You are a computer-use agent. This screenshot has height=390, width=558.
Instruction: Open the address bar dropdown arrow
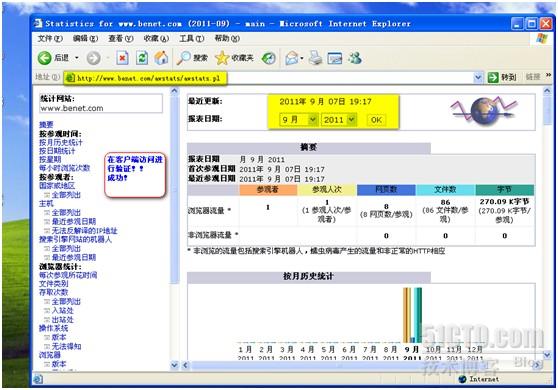tap(478, 77)
